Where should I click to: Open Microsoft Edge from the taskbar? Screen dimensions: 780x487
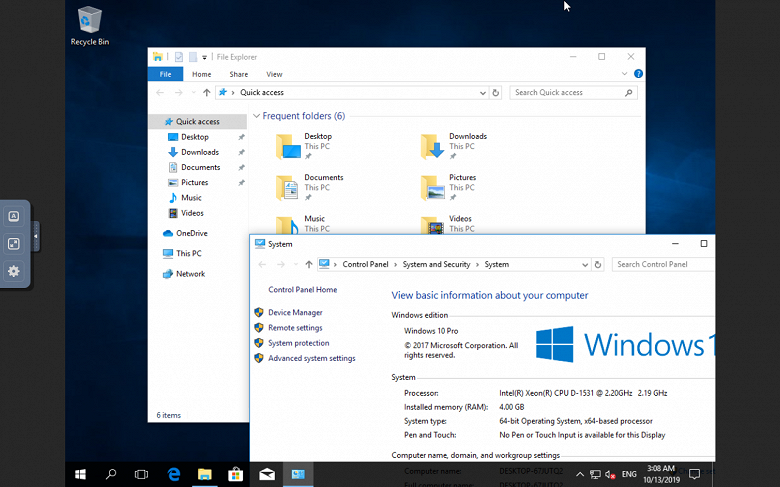173,474
